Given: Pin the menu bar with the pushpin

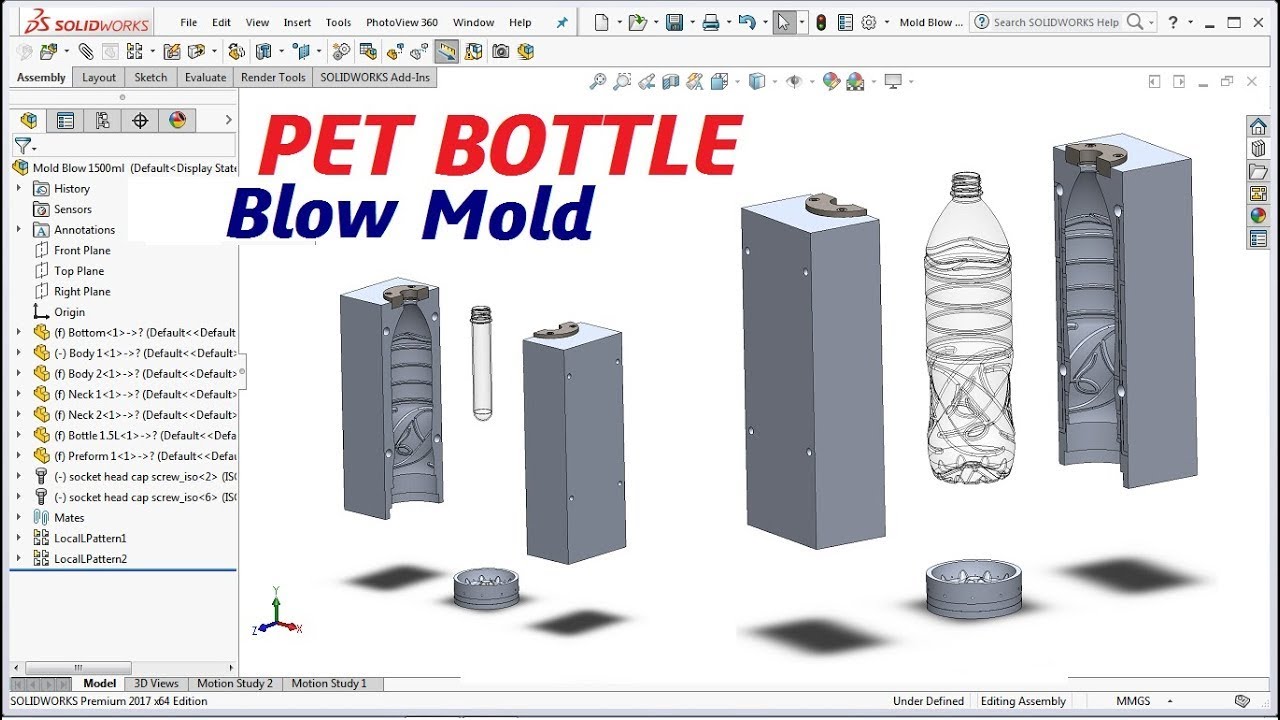Looking at the screenshot, I should (x=562, y=22).
